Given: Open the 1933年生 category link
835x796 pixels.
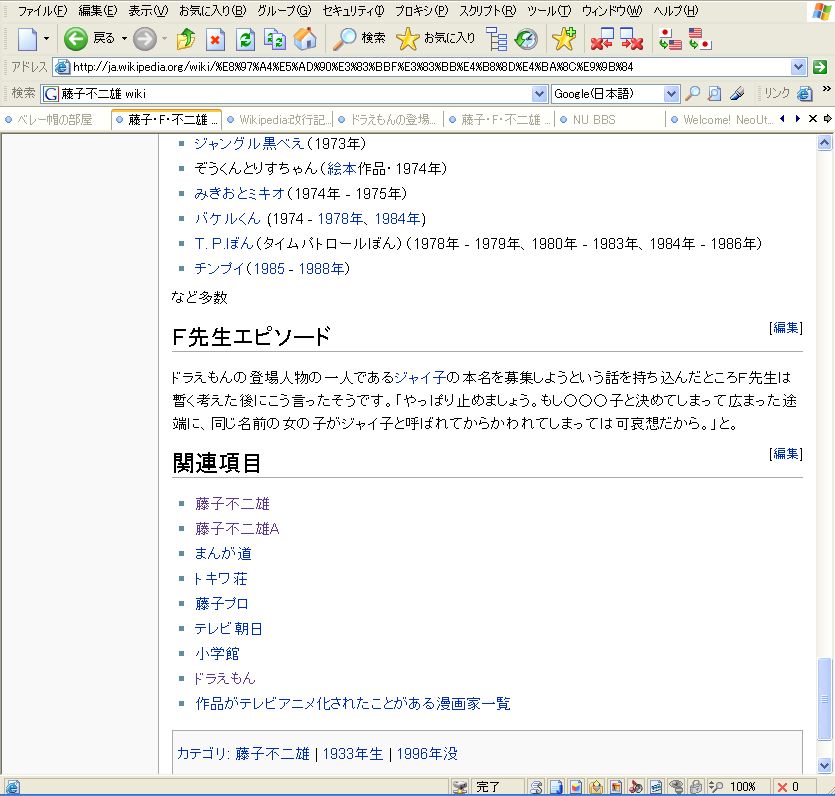Looking at the screenshot, I should [x=353, y=754].
